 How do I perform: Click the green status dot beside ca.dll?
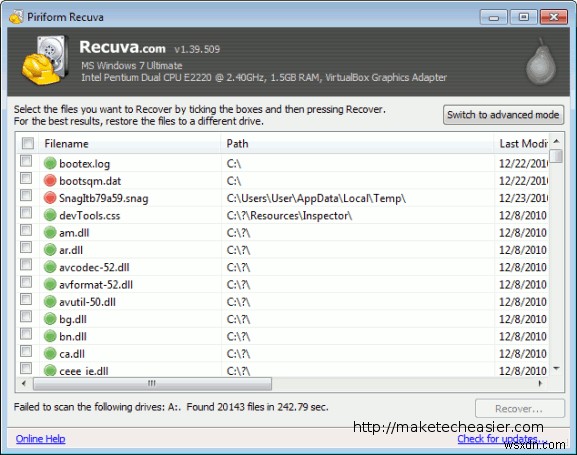pyautogui.click(x=50, y=353)
